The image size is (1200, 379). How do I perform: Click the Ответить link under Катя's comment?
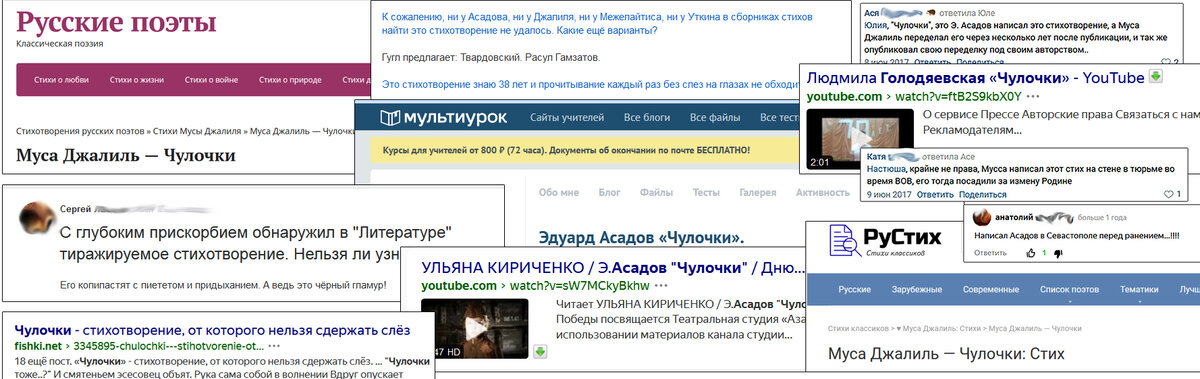(935, 194)
